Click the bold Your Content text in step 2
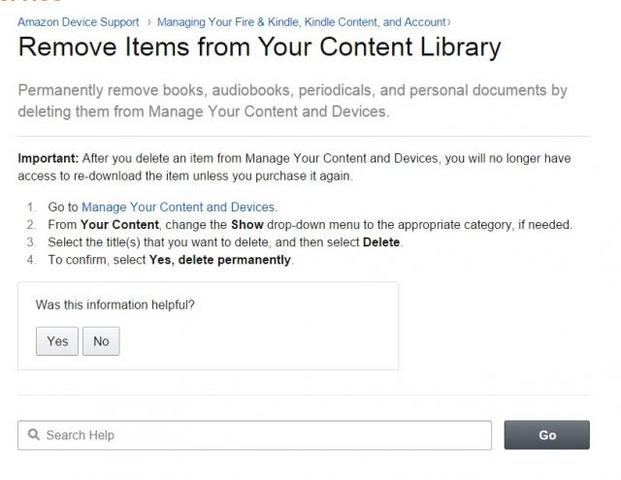Image resolution: width=621 pixels, height=480 pixels. pos(120,225)
